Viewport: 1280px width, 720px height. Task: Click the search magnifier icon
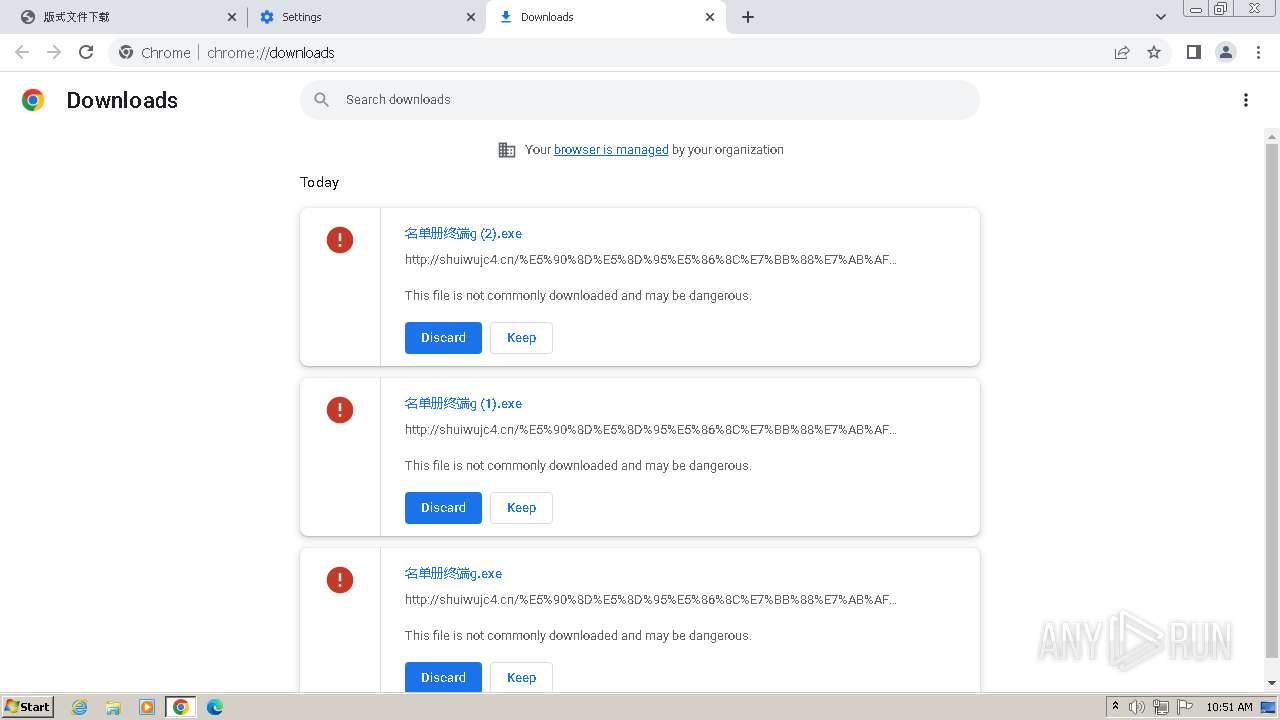tap(321, 100)
